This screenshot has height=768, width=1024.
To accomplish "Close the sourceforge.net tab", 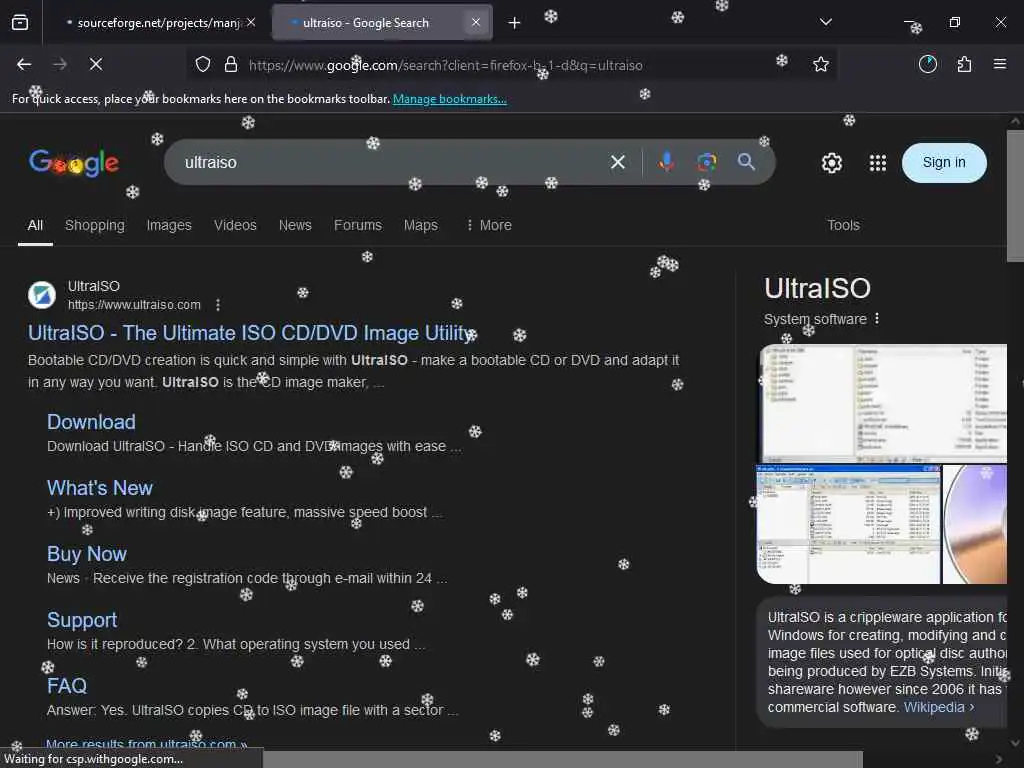I will pos(251,22).
